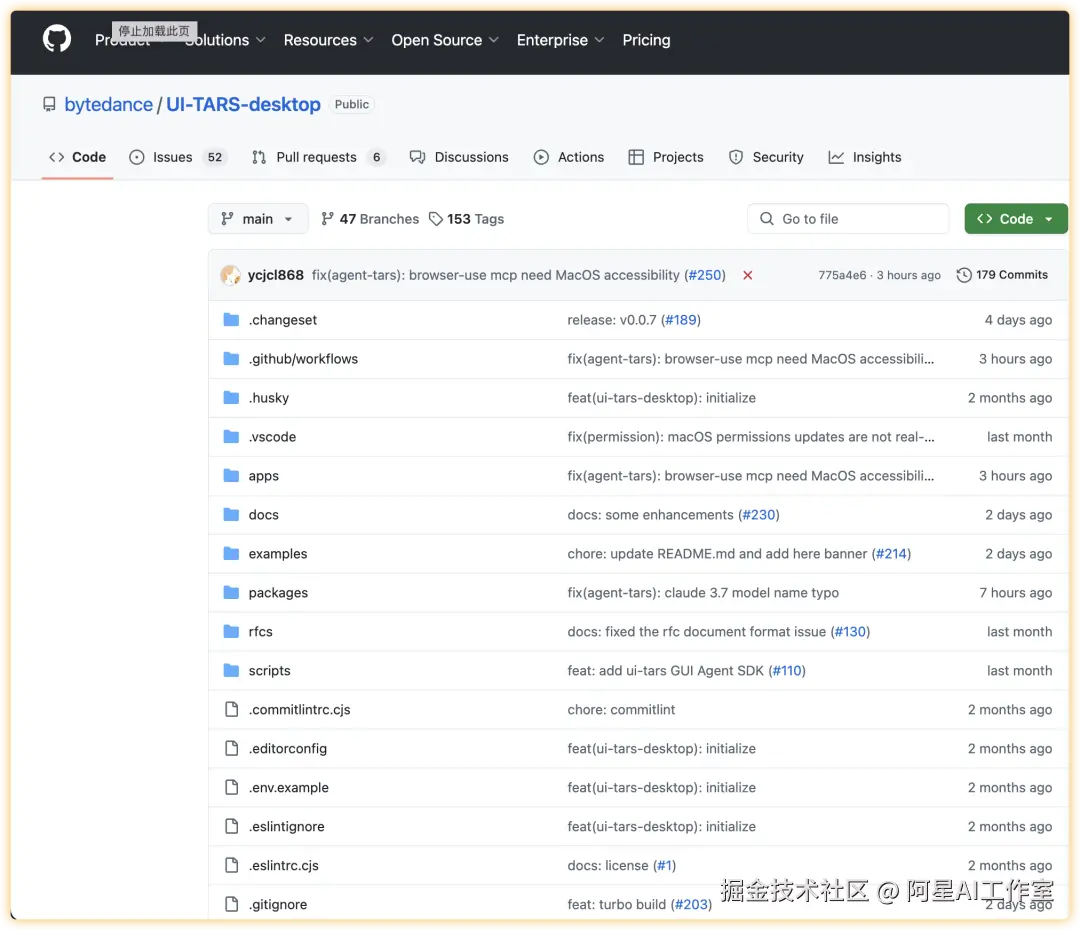Open the UI-TARS-desktop repository link
Image resolution: width=1080 pixels, height=930 pixels.
point(243,104)
